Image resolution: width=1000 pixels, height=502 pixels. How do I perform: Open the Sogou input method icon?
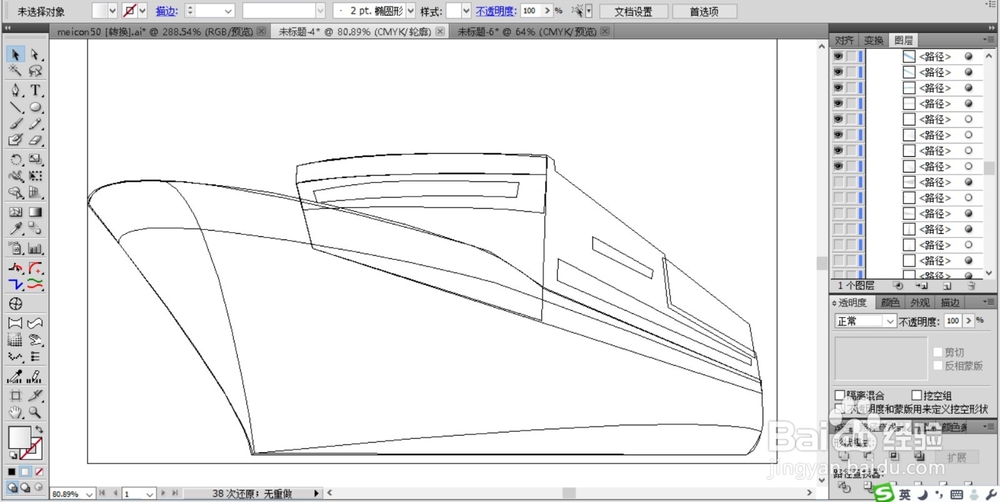[883, 494]
